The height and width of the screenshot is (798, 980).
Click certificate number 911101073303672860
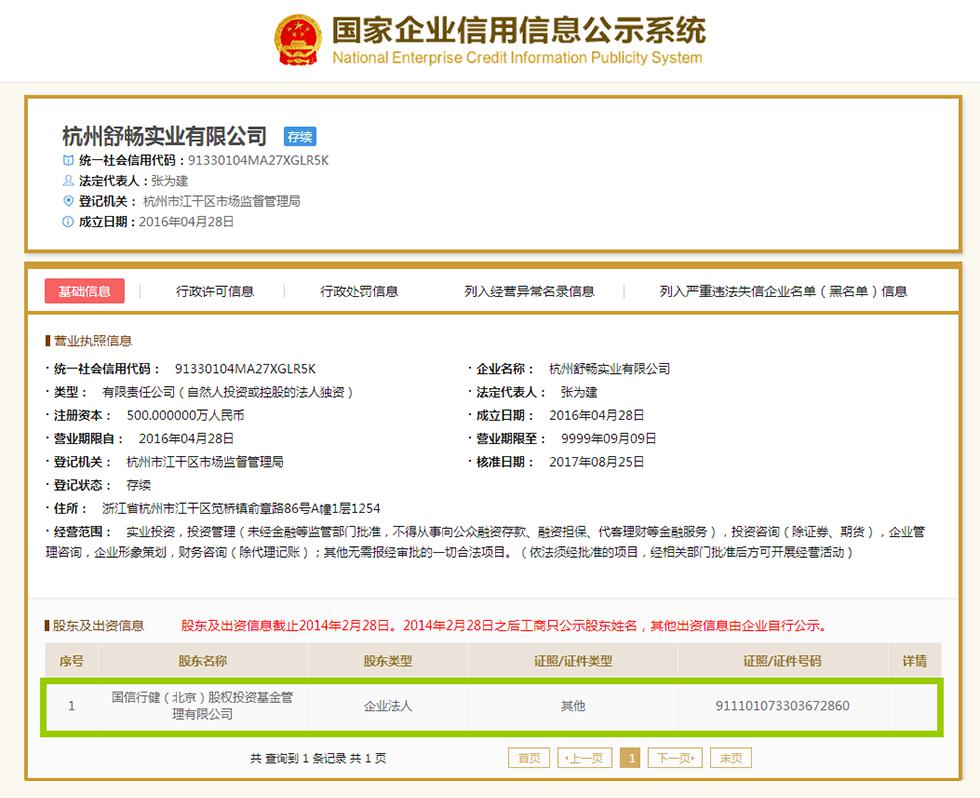pyautogui.click(x=782, y=706)
